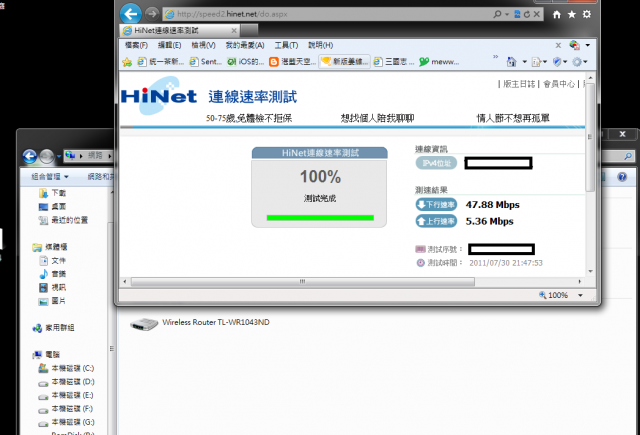The image size is (640, 435).
Task: Expand dropdown beside menu bar colorful icon
Action: [588, 45]
